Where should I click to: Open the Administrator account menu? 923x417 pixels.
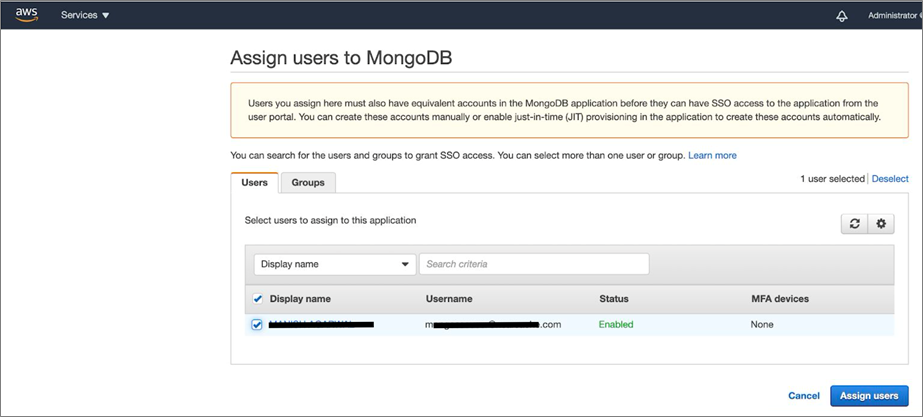coord(895,15)
